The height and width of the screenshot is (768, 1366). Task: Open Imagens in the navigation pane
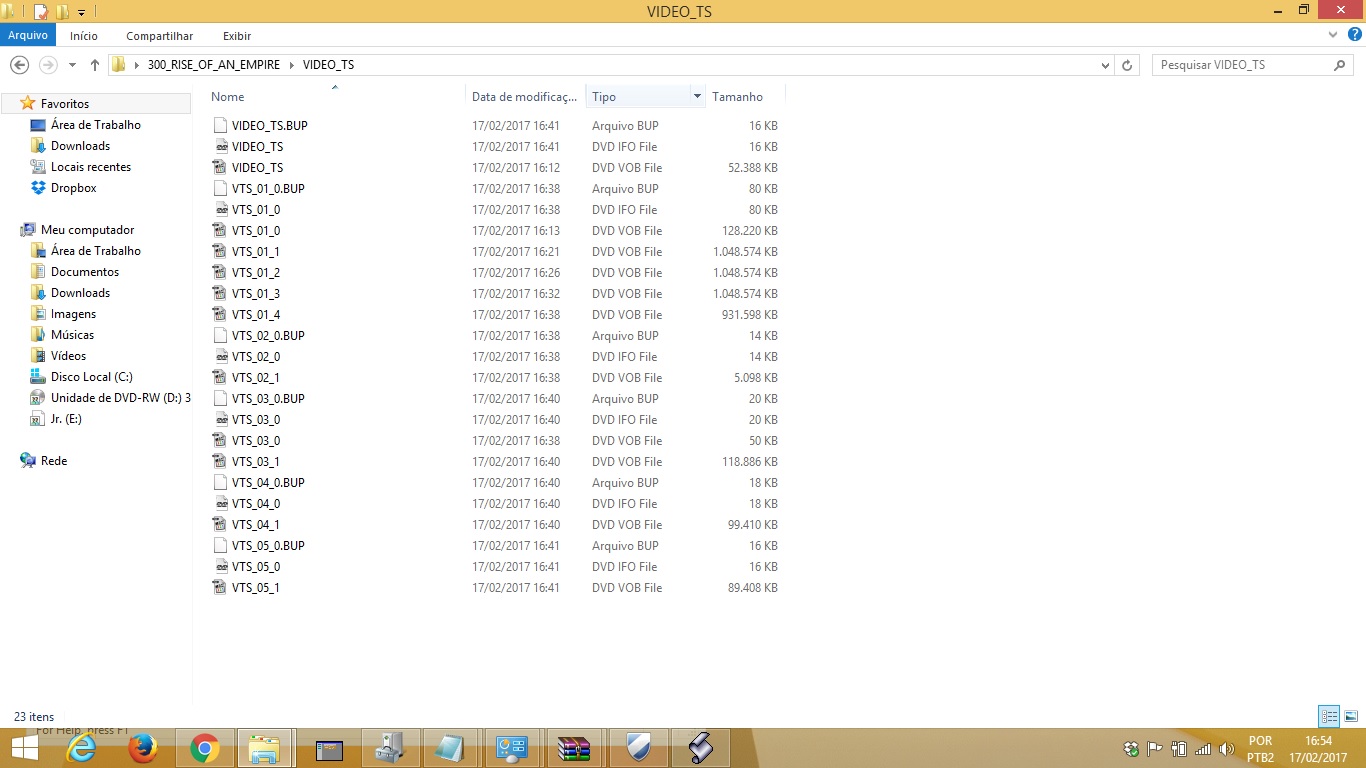click(x=74, y=314)
